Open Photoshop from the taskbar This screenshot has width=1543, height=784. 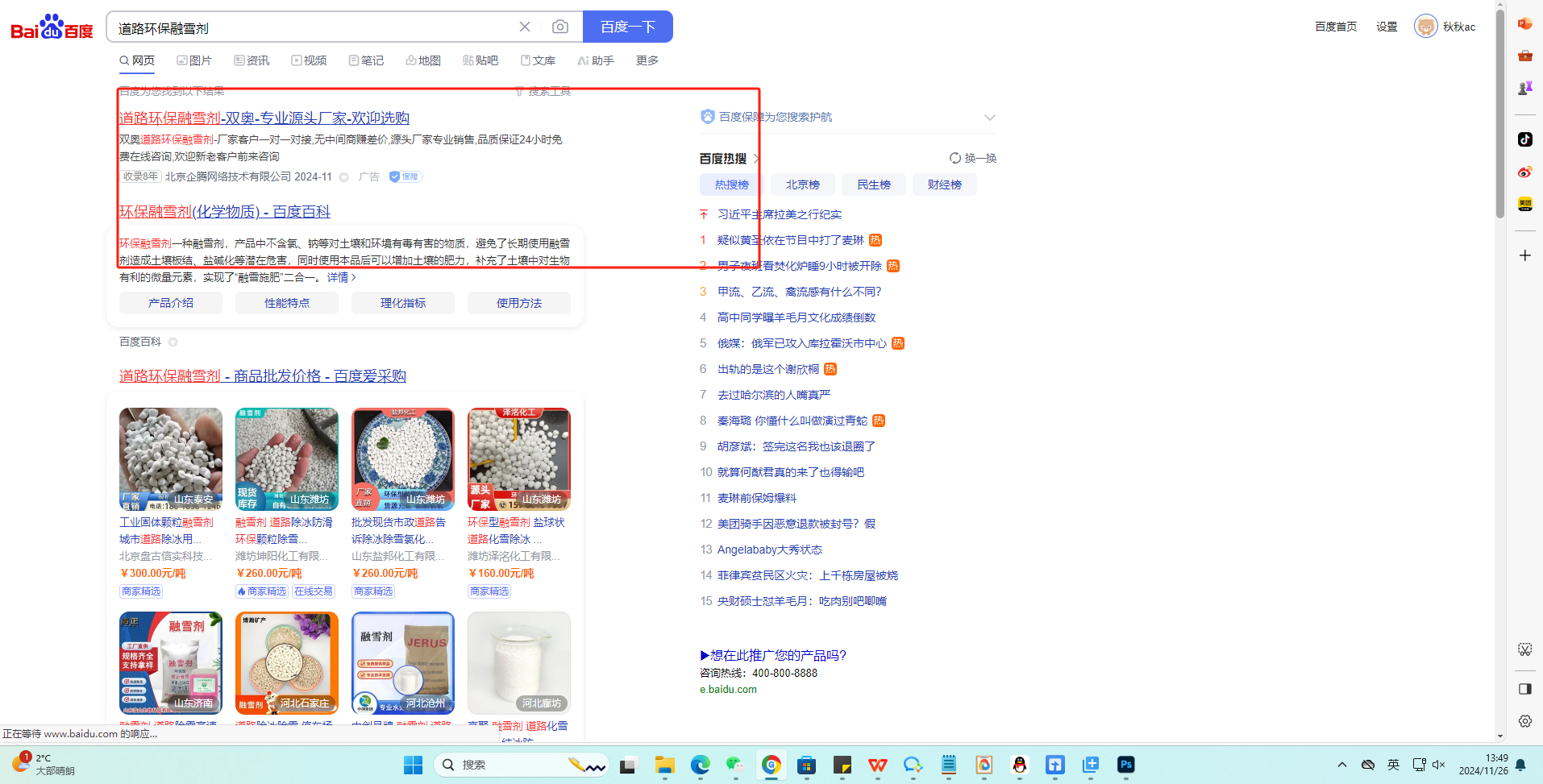(1126, 765)
